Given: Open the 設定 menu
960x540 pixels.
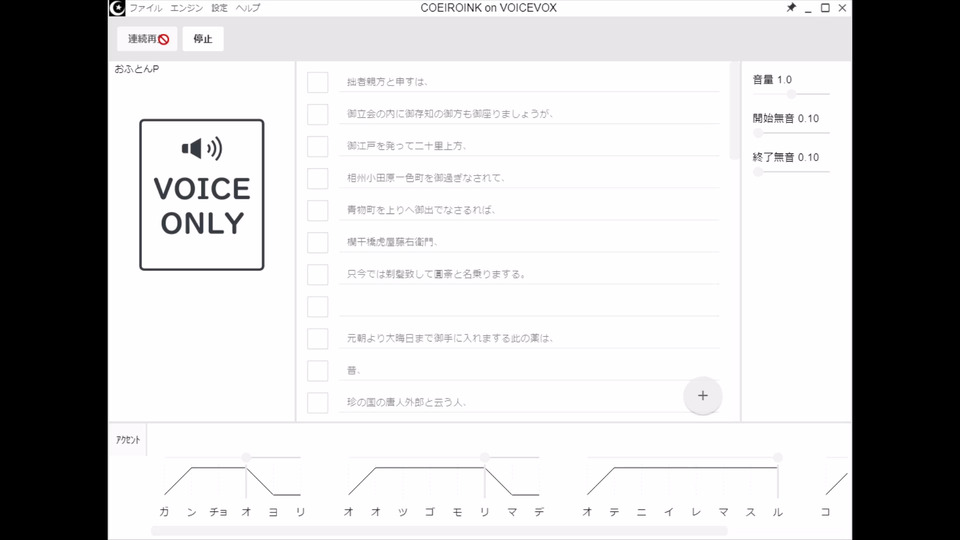Looking at the screenshot, I should pos(219,8).
